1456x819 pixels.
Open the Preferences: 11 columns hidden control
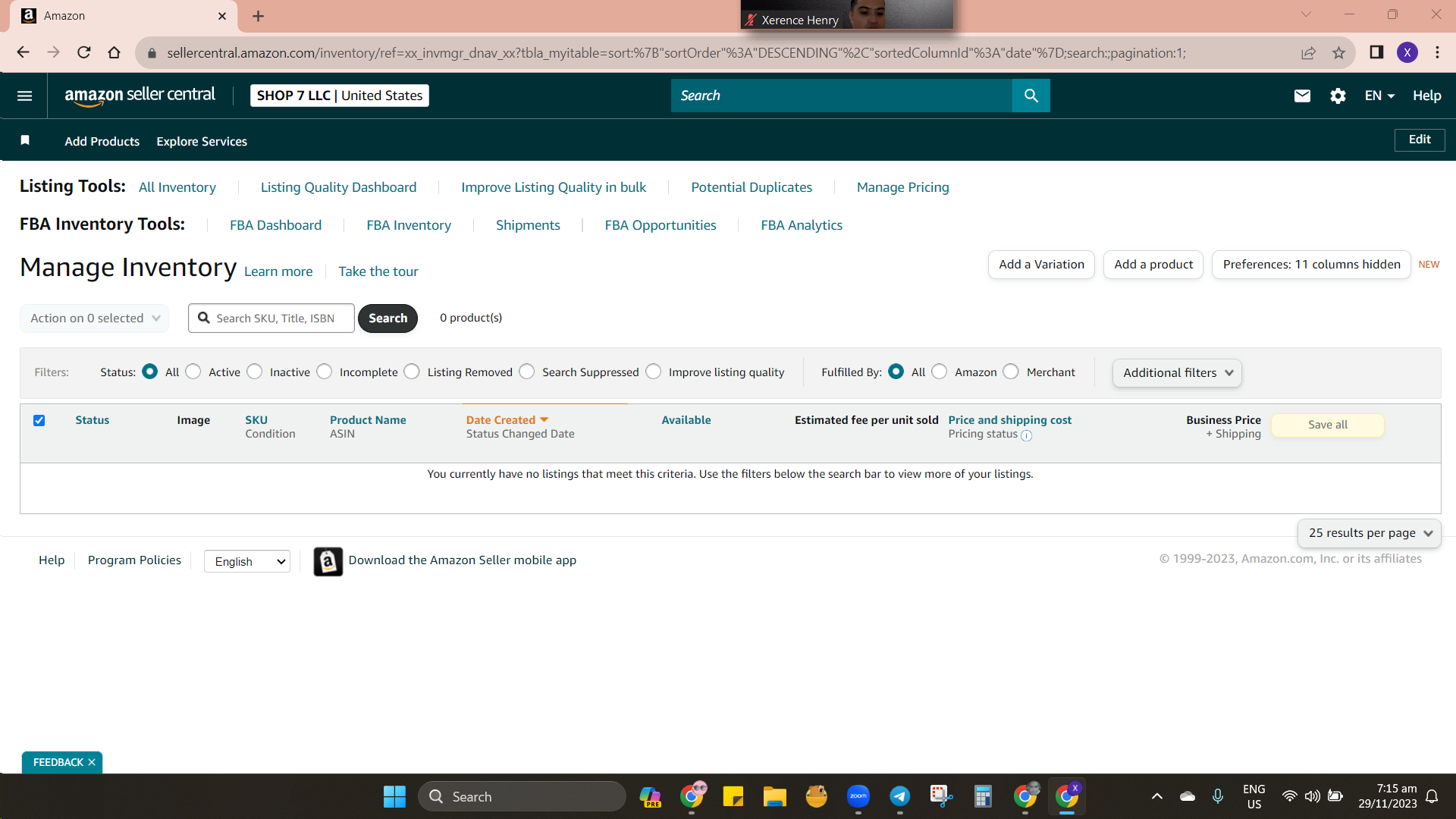(1311, 265)
